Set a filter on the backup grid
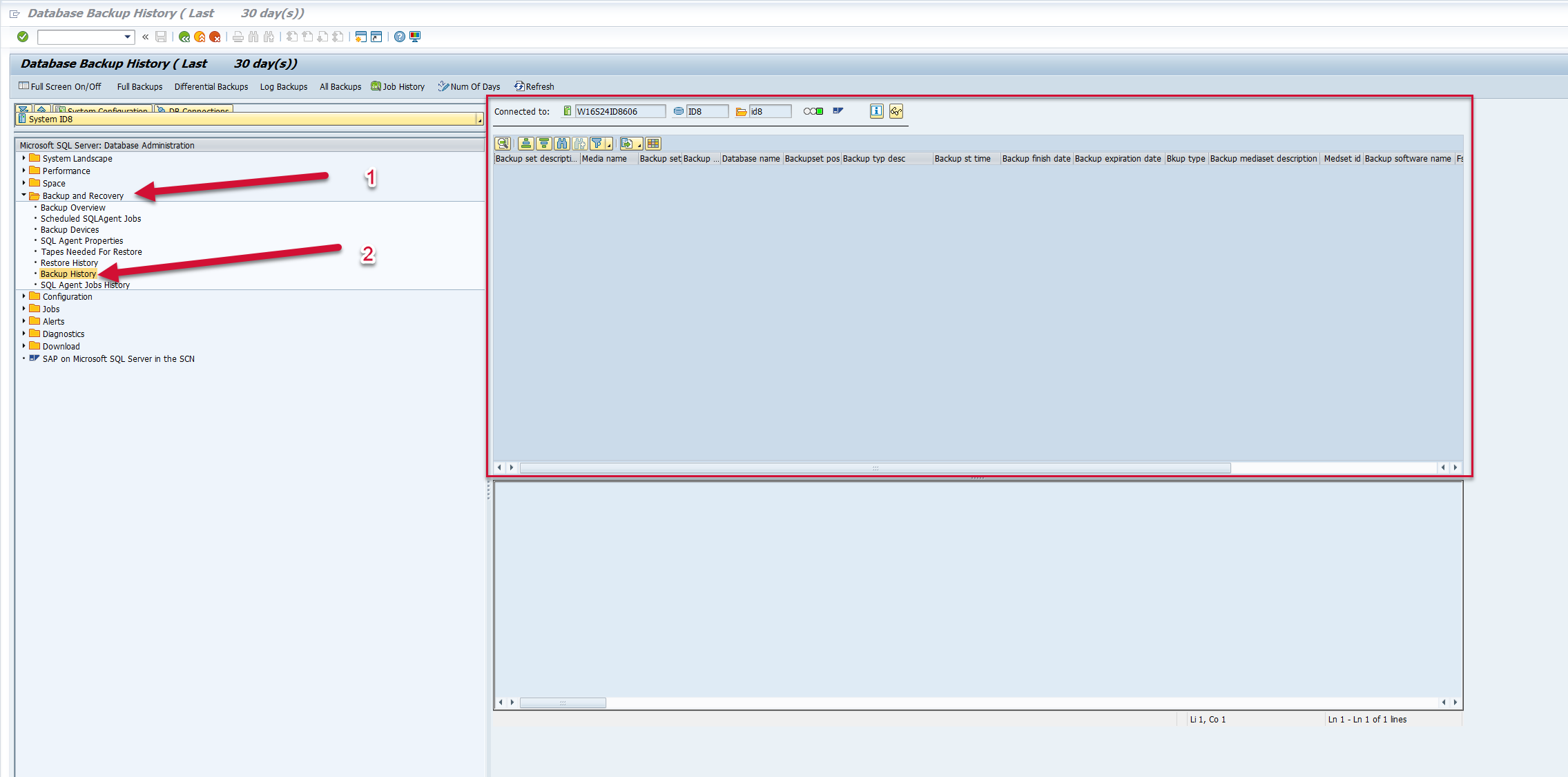 [x=598, y=144]
